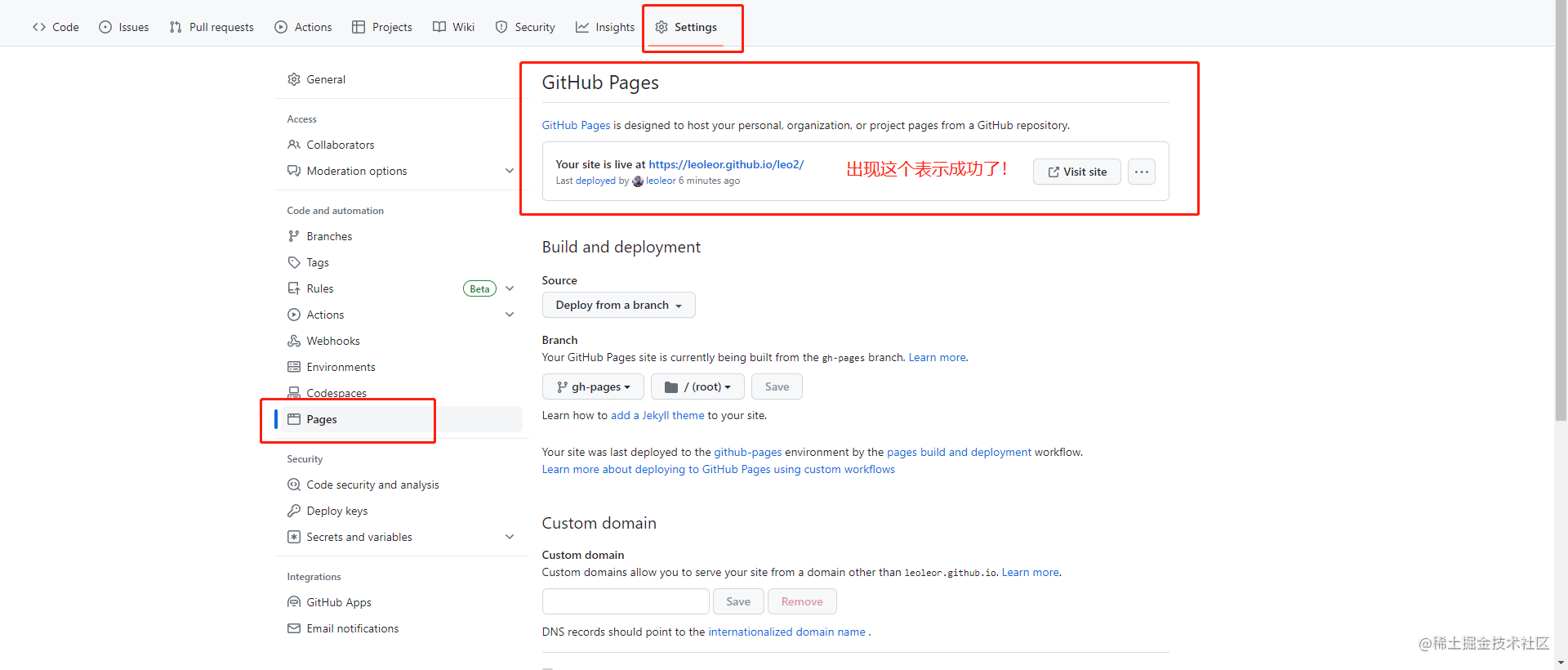Open internationalized domain name link
Viewport: 1568px width, 670px height.
pos(786,632)
